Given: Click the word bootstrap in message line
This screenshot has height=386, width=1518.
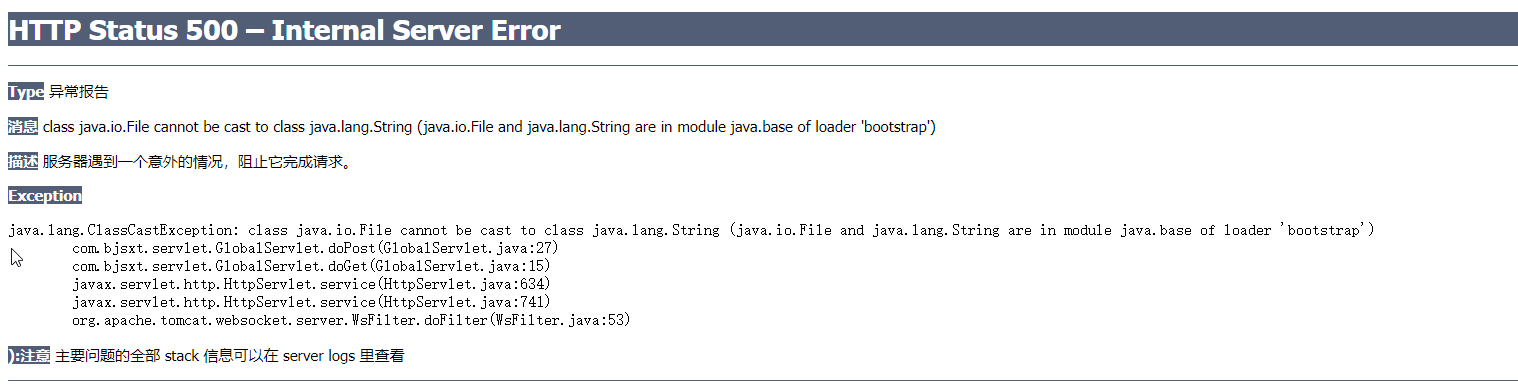Looking at the screenshot, I should click(x=897, y=127).
